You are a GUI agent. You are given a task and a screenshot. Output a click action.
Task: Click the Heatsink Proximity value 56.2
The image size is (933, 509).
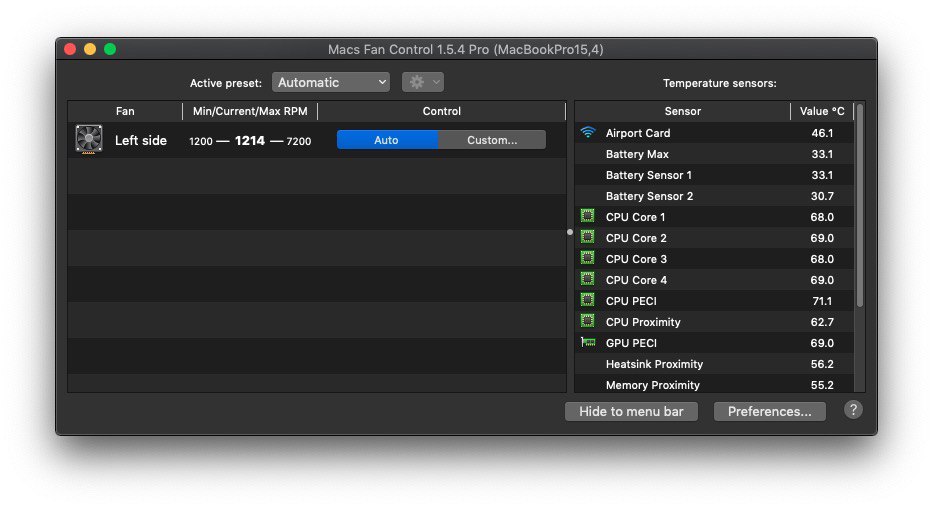tap(822, 364)
